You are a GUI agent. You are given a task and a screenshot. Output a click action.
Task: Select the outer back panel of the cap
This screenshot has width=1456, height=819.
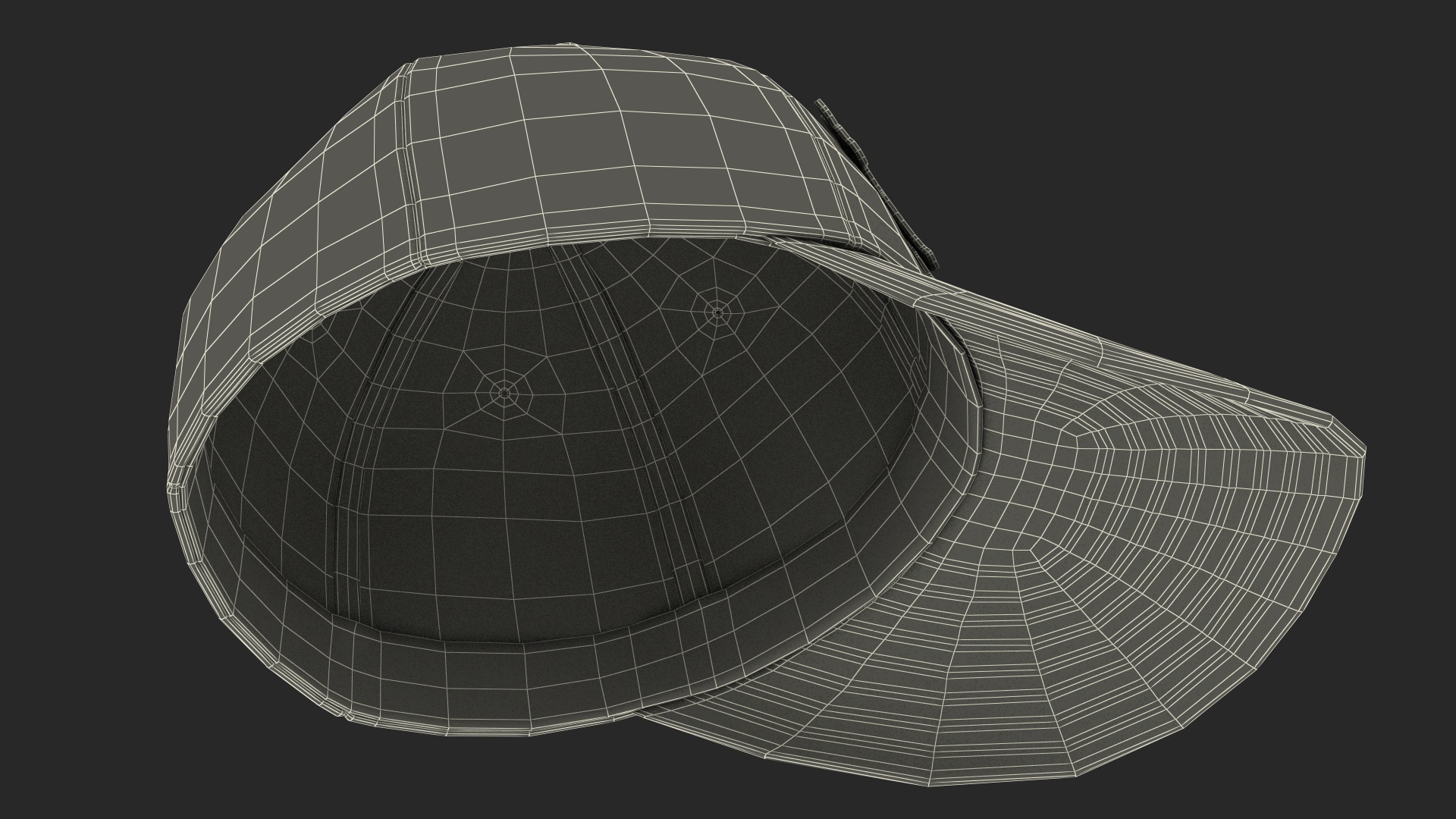point(607,152)
